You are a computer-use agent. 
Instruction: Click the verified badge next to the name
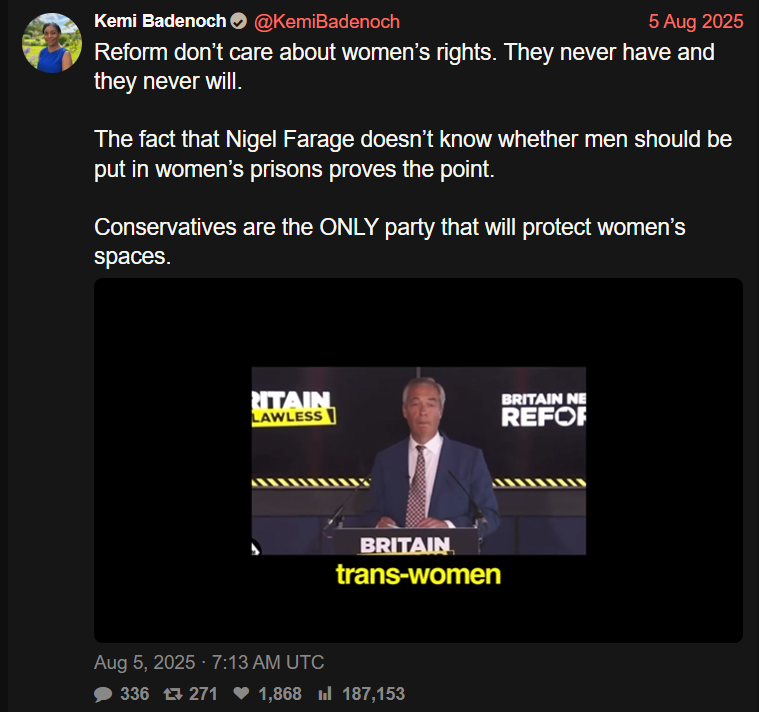[x=238, y=21]
